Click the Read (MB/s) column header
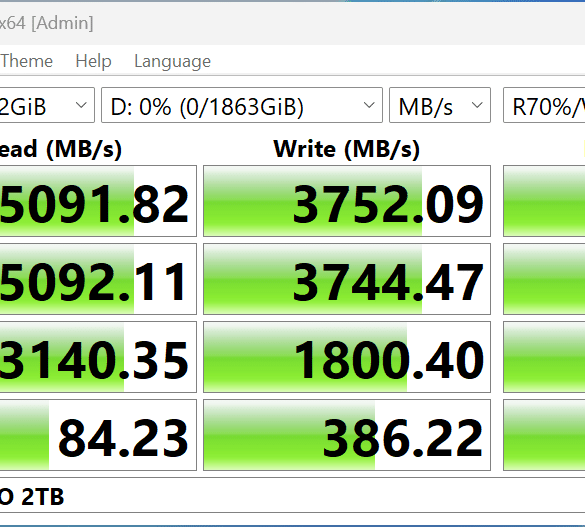This screenshot has height=527, width=585. pos(61,149)
